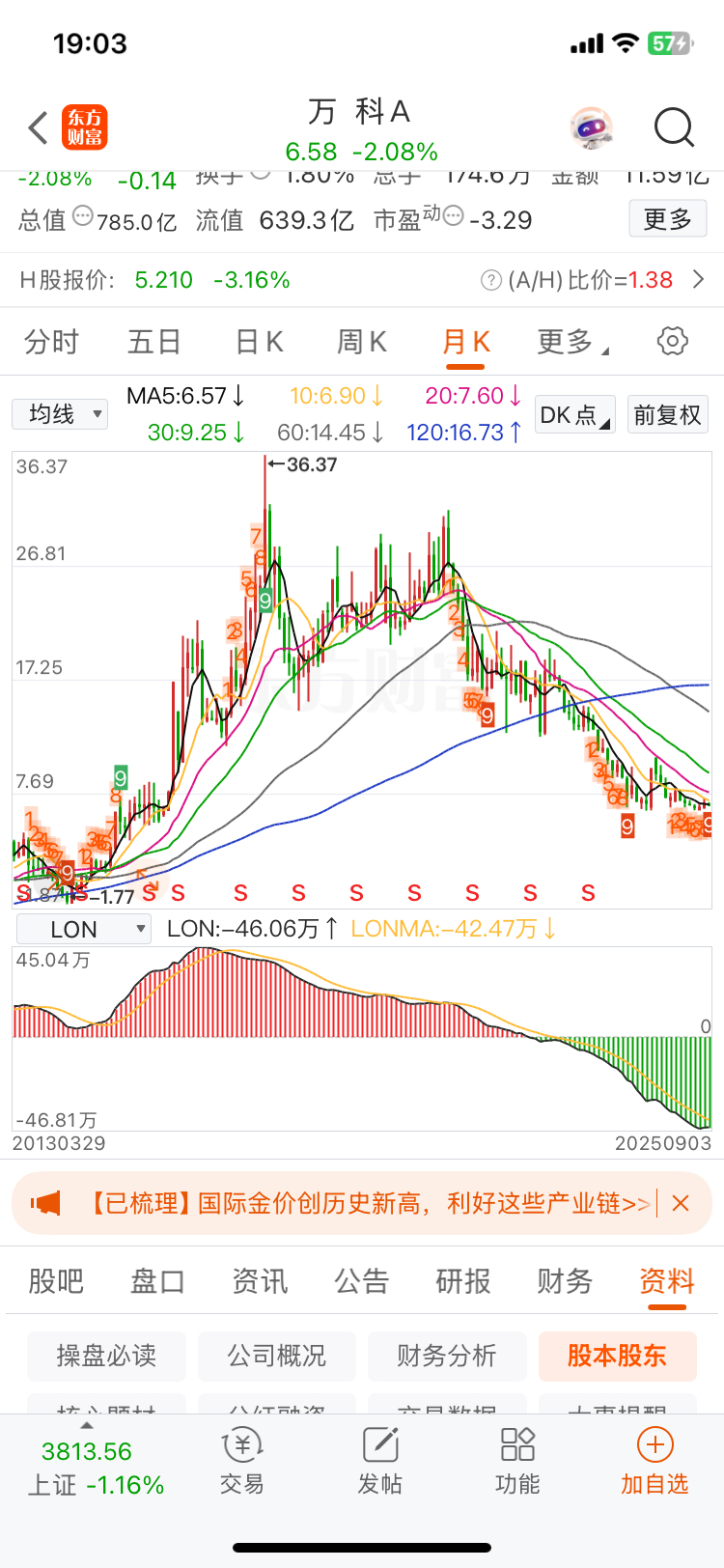This screenshot has width=724, height=1568.
Task: Tap the 流值 639.3亿 figure
Action: tap(275, 220)
